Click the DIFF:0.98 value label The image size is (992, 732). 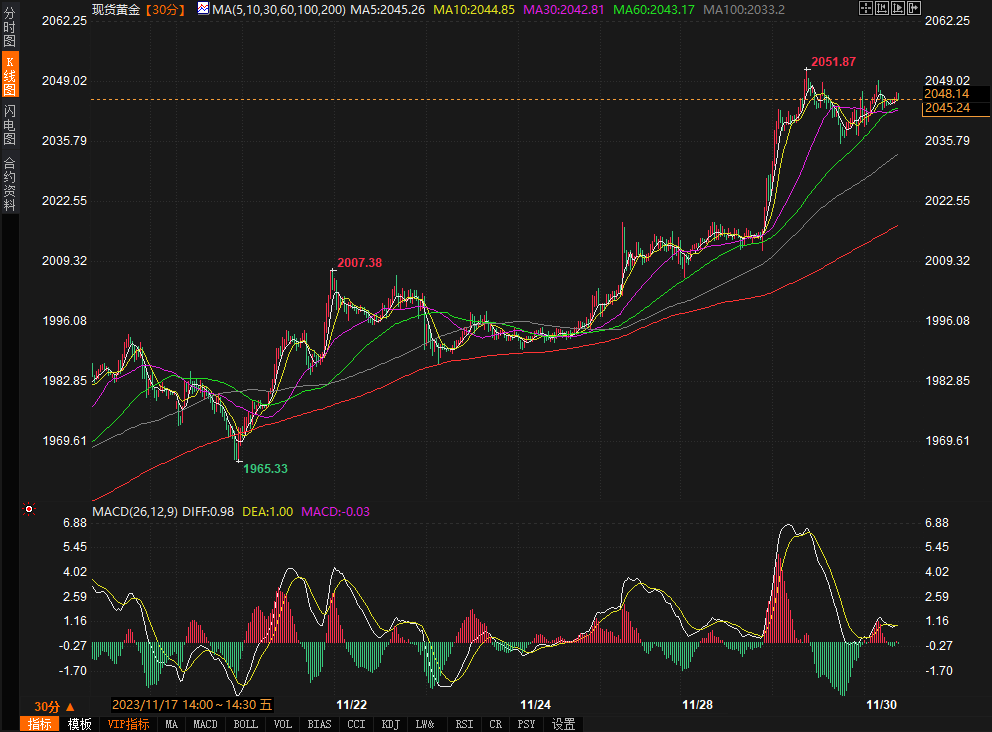pyautogui.click(x=208, y=511)
